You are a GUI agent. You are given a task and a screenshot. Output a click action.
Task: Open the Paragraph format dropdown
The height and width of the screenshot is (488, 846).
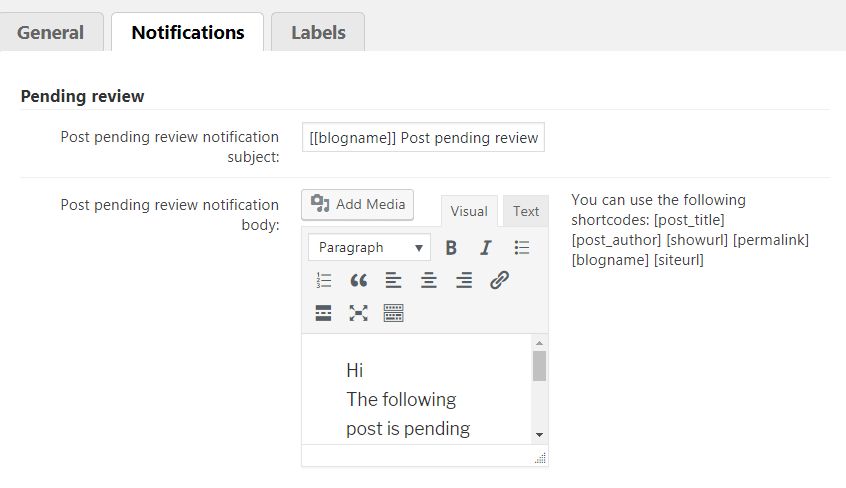point(369,248)
